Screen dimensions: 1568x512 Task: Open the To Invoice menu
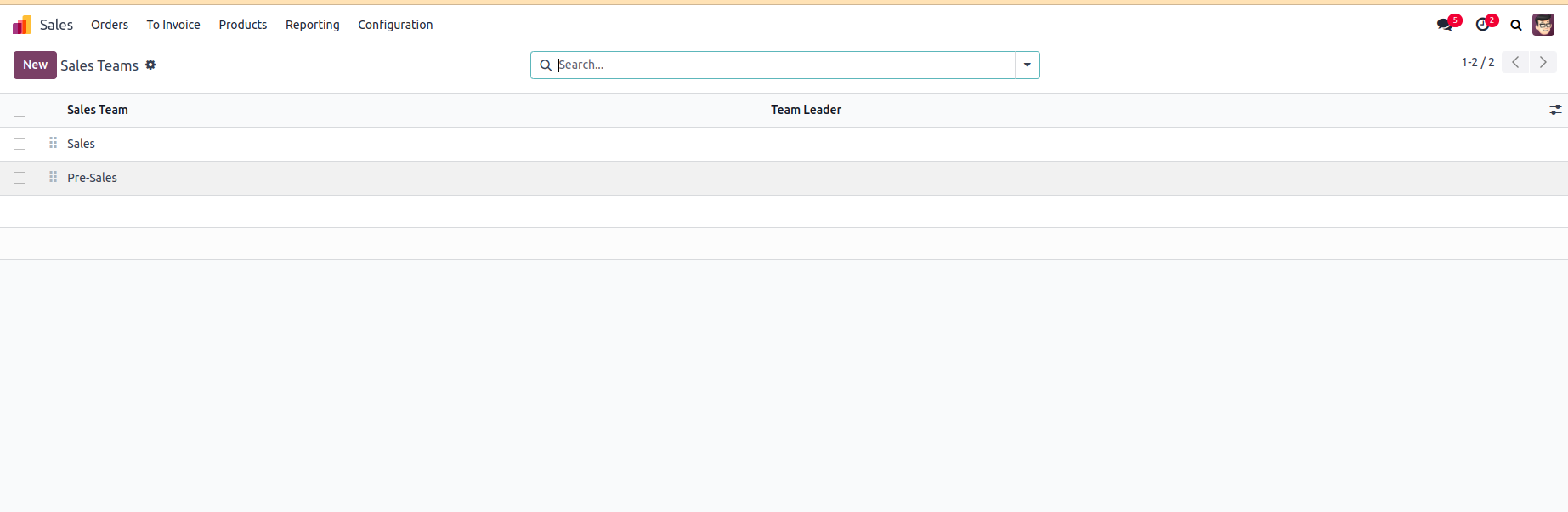click(x=173, y=25)
